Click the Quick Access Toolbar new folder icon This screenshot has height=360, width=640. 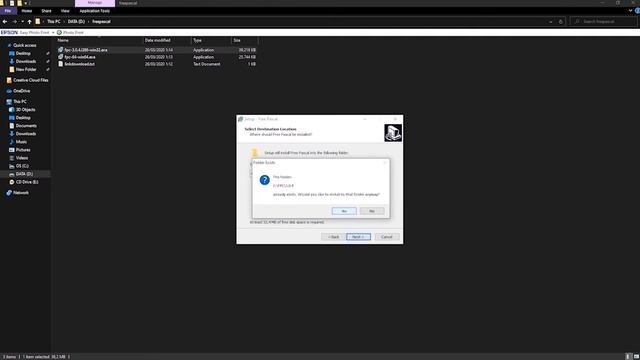pos(19,3)
